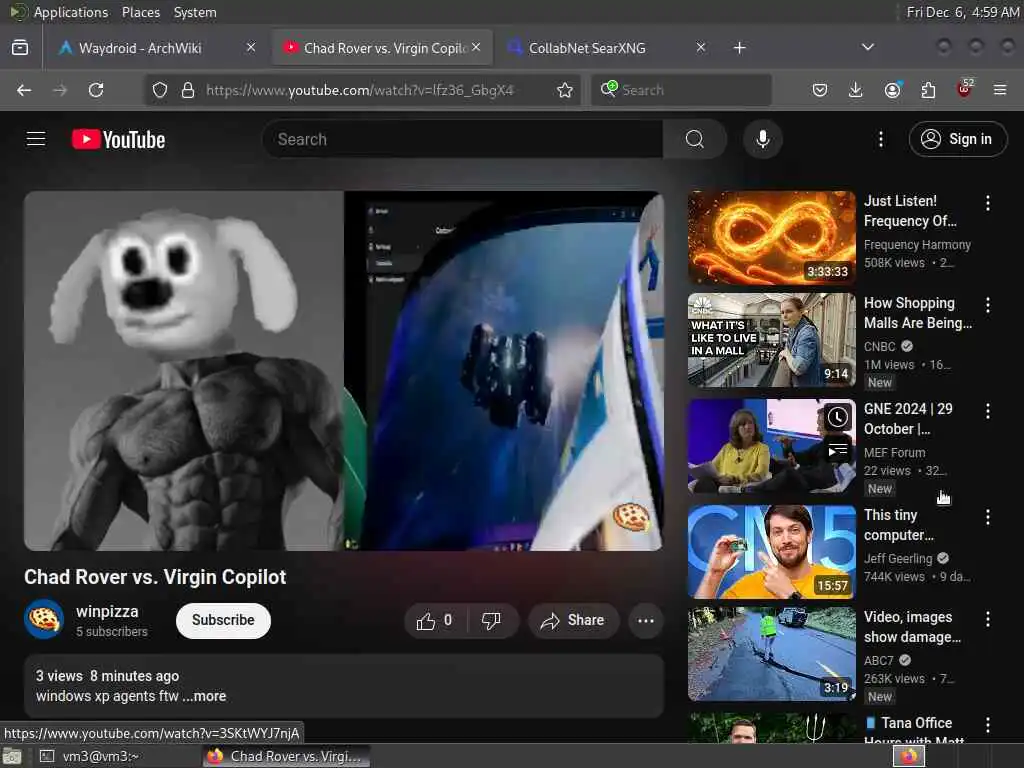Go to YouTube home via the logo
1024x768 pixels.
[x=118, y=140]
